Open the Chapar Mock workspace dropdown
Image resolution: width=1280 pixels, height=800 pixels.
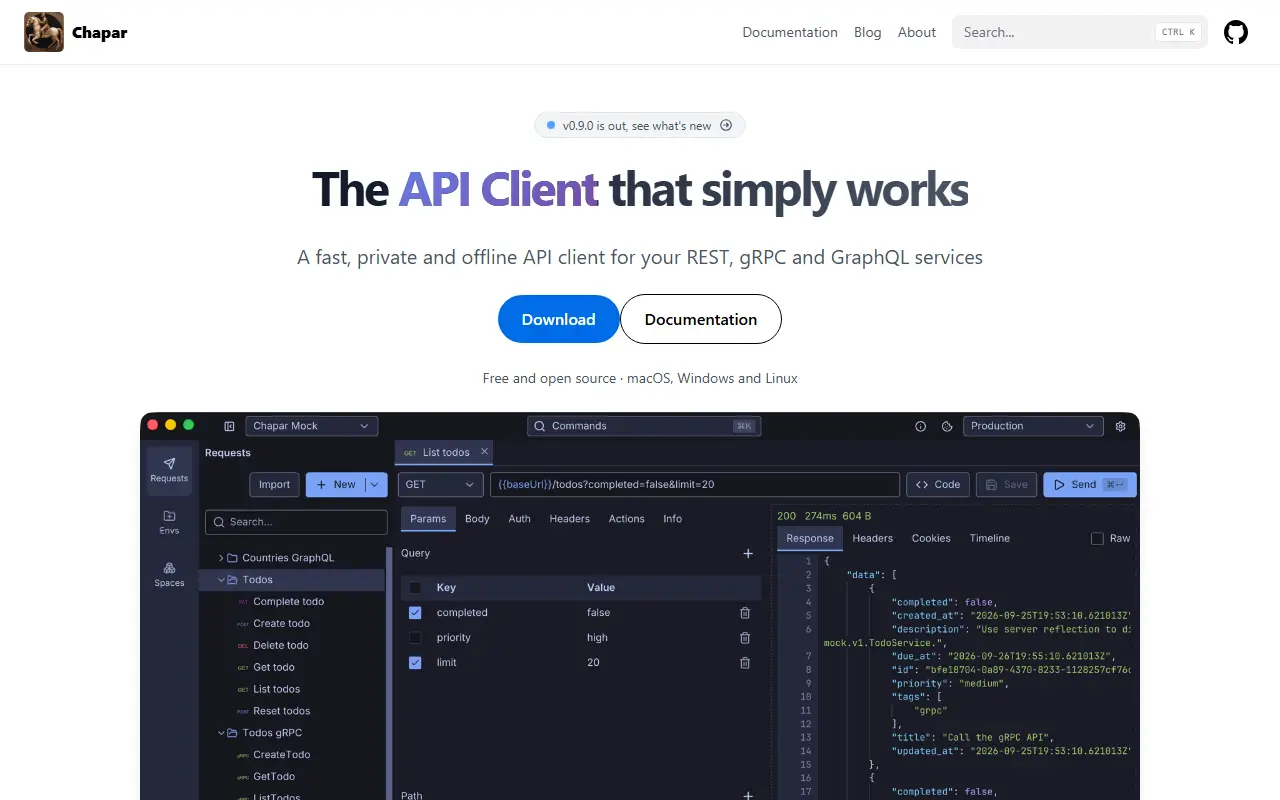pyautogui.click(x=311, y=426)
